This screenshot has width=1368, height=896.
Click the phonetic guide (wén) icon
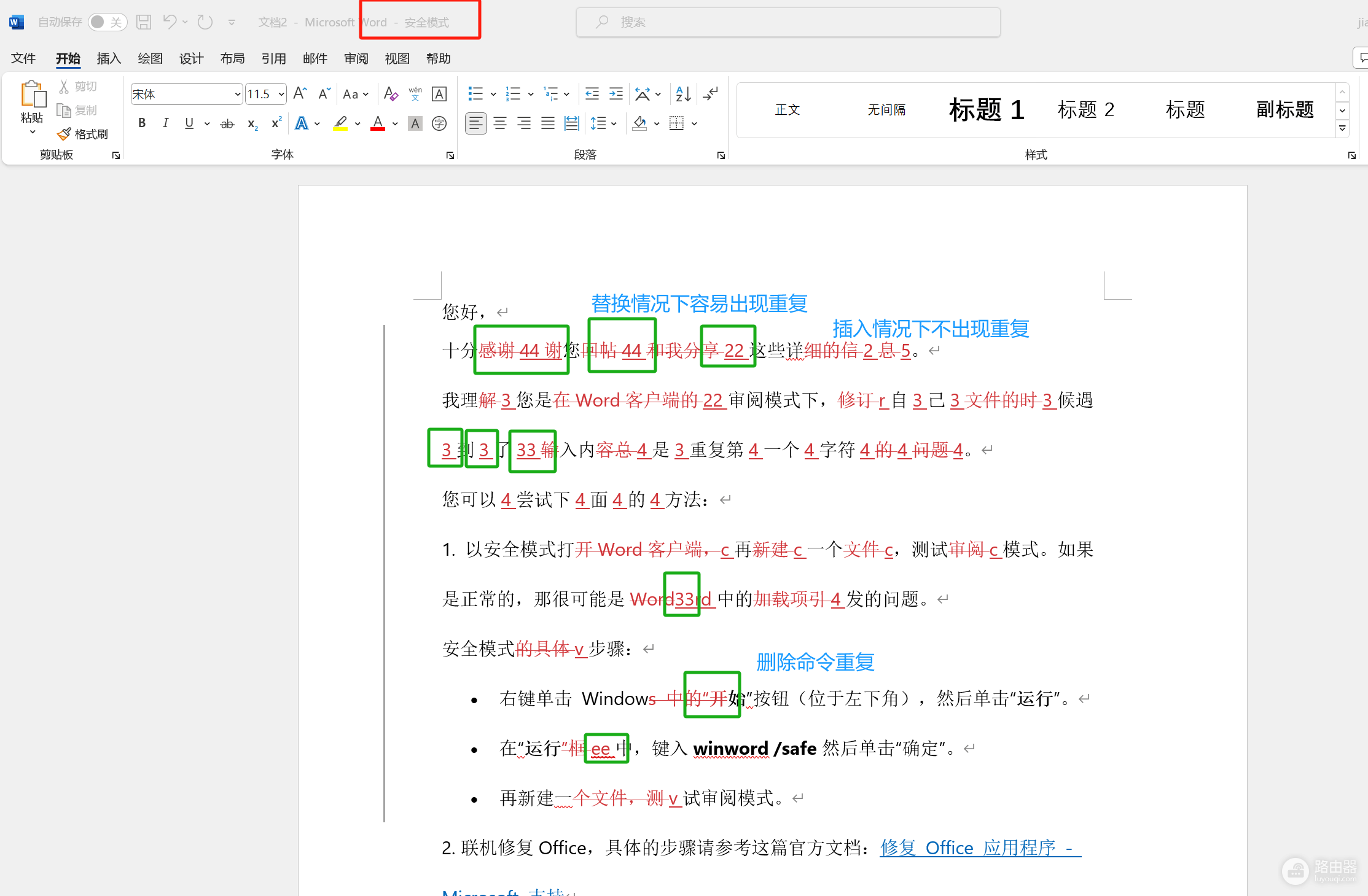point(415,93)
